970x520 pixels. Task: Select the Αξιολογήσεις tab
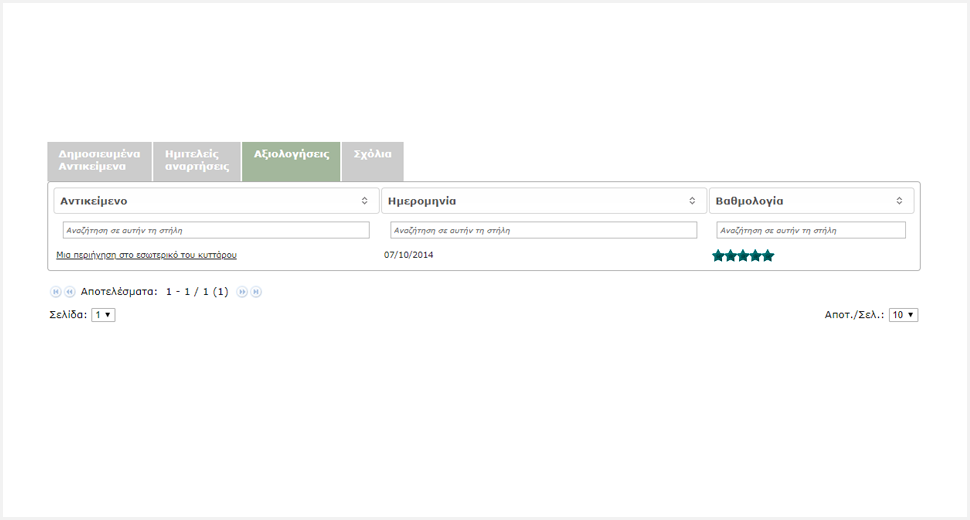pos(291,155)
